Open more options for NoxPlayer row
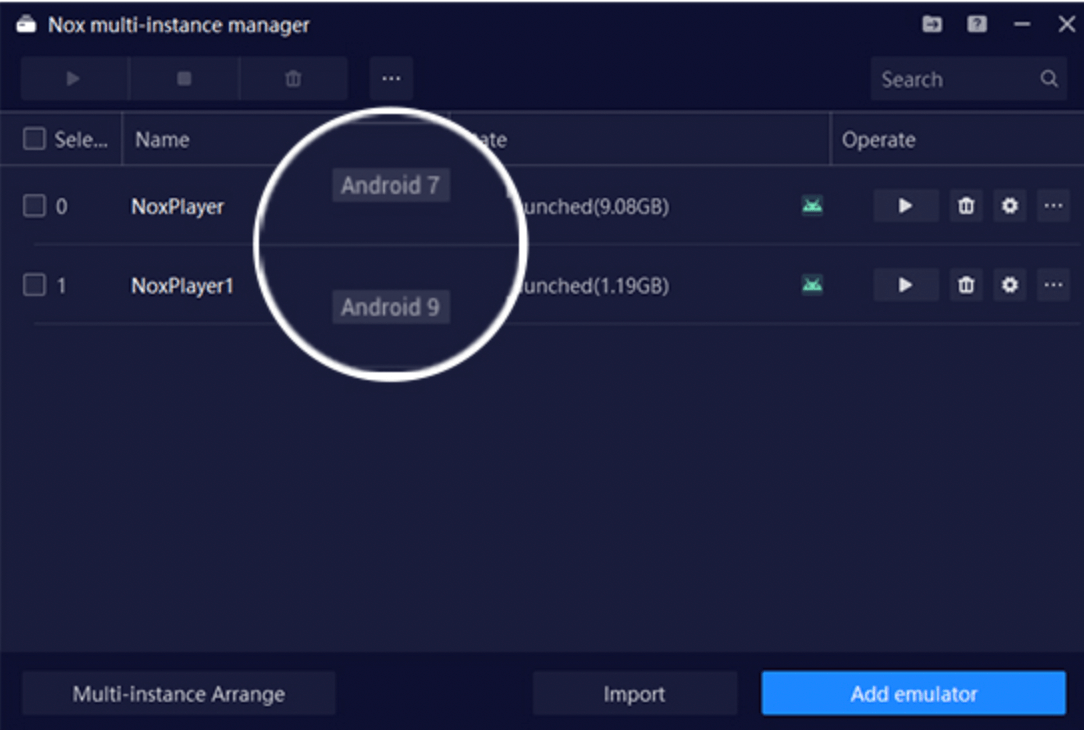The height and width of the screenshot is (730, 1084). pos(1053,206)
